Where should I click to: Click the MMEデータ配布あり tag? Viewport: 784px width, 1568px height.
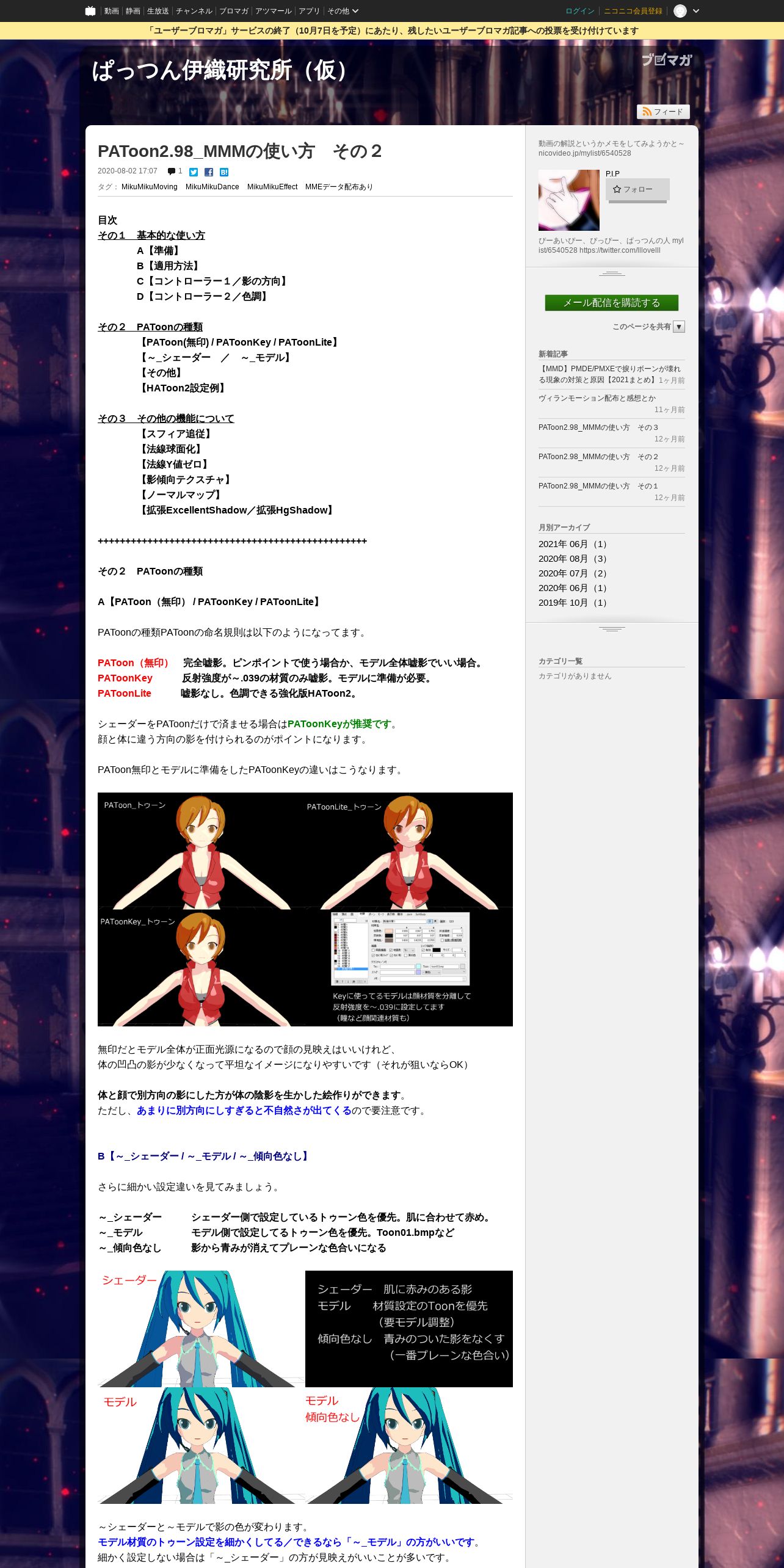click(339, 187)
